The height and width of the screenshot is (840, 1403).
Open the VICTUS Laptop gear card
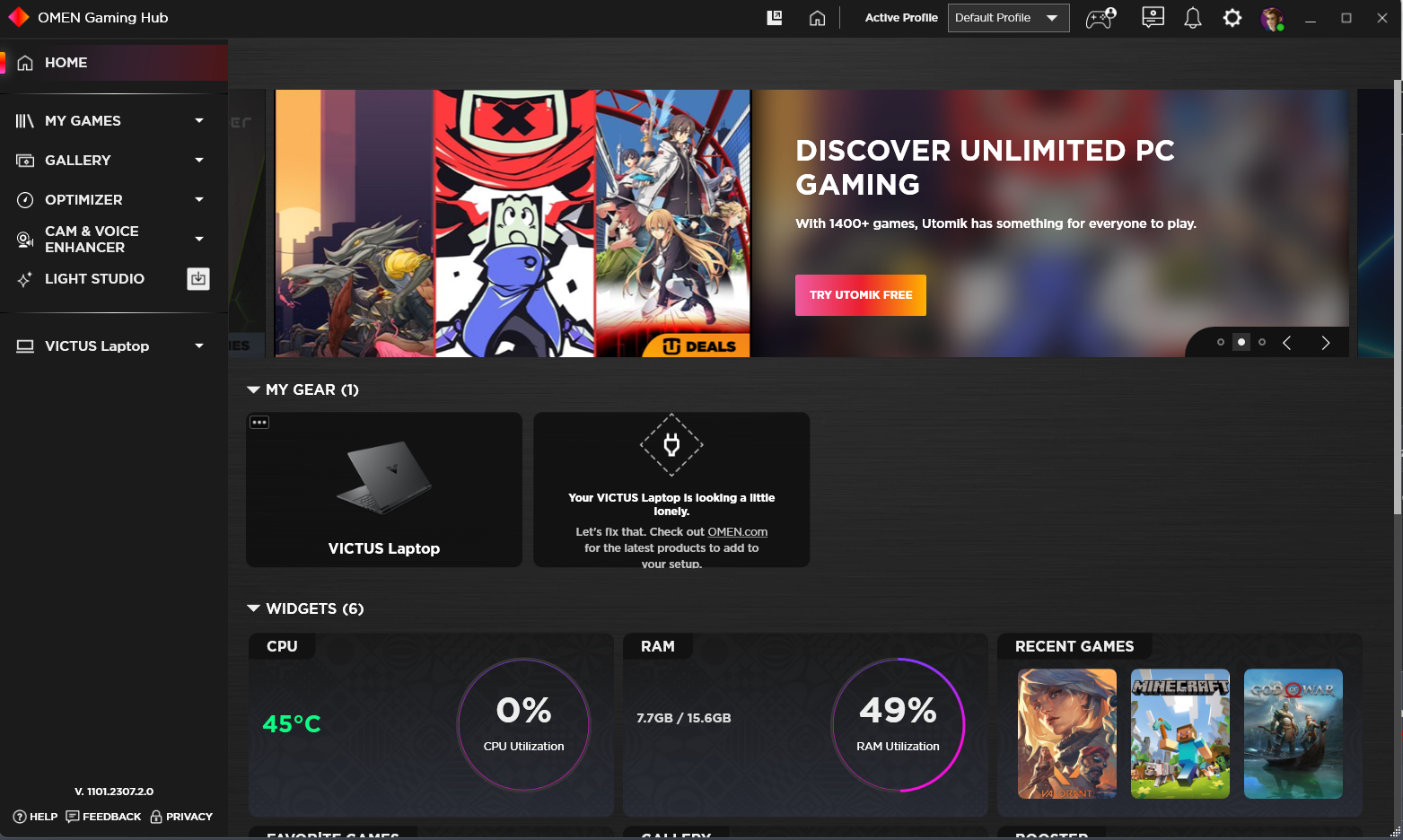384,490
